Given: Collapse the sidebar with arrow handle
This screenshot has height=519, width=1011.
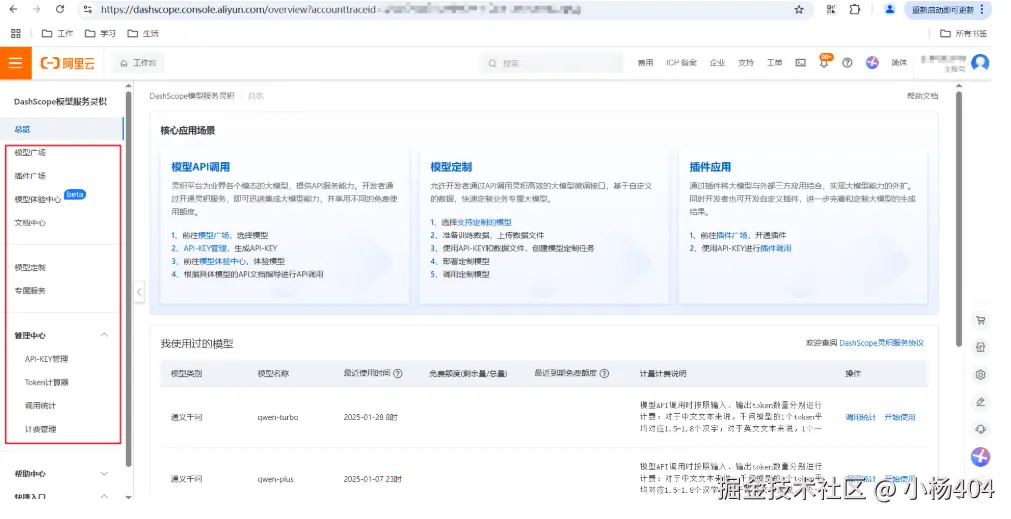Looking at the screenshot, I should [139, 292].
